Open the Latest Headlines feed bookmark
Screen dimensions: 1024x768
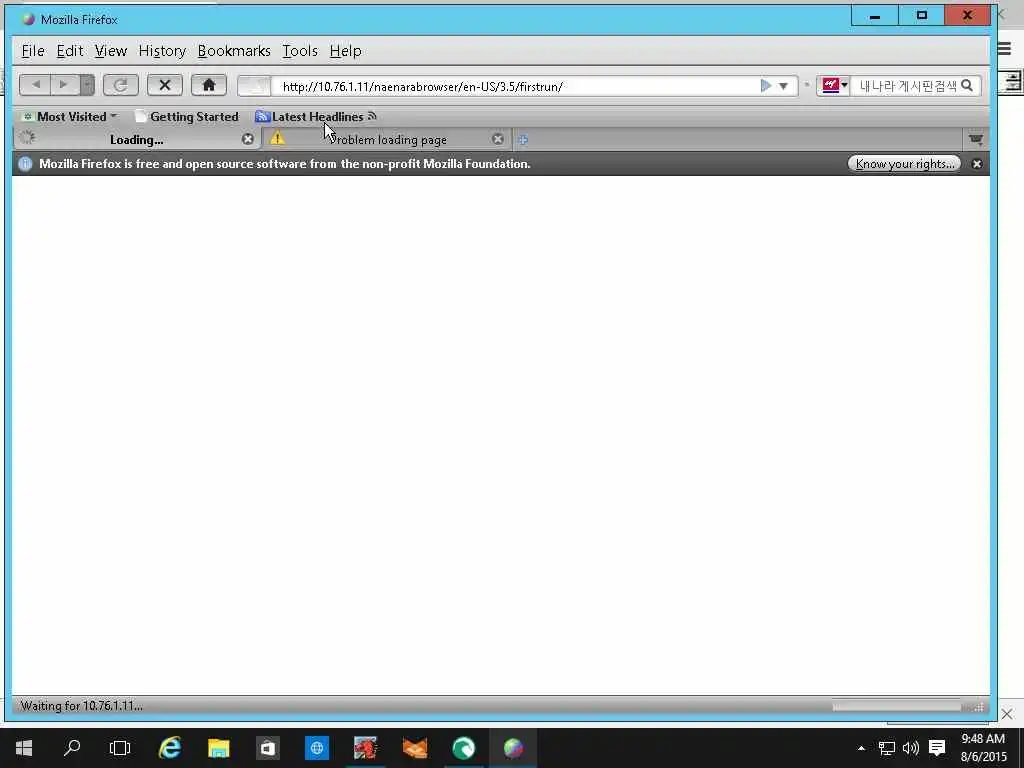(x=316, y=117)
